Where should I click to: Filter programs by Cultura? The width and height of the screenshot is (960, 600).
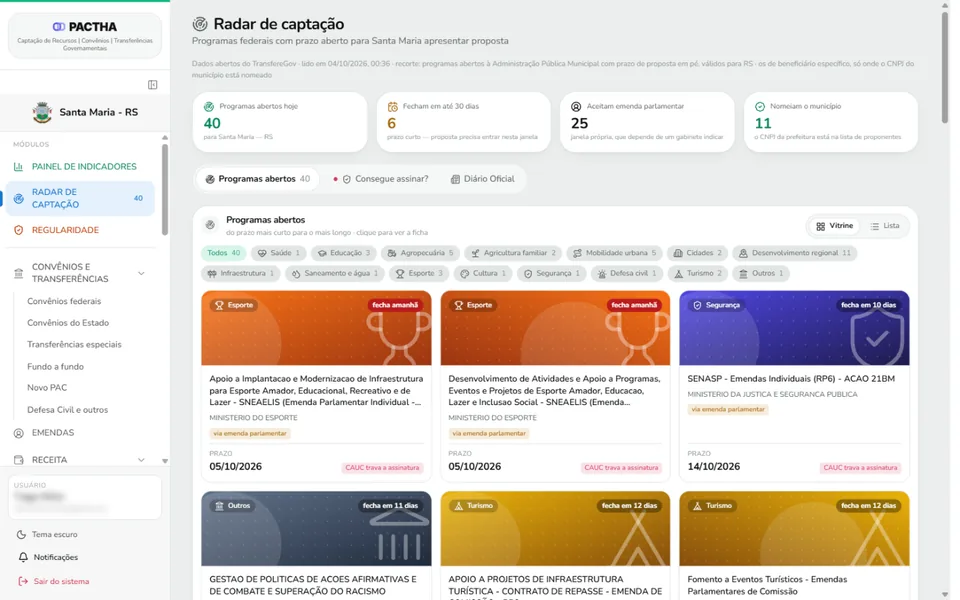[483, 274]
